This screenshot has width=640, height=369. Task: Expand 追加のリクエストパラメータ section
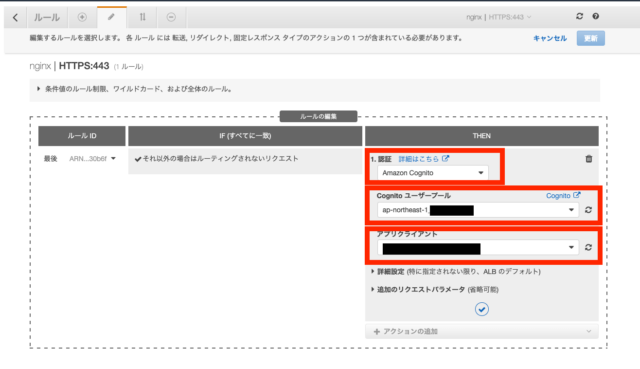(435, 289)
